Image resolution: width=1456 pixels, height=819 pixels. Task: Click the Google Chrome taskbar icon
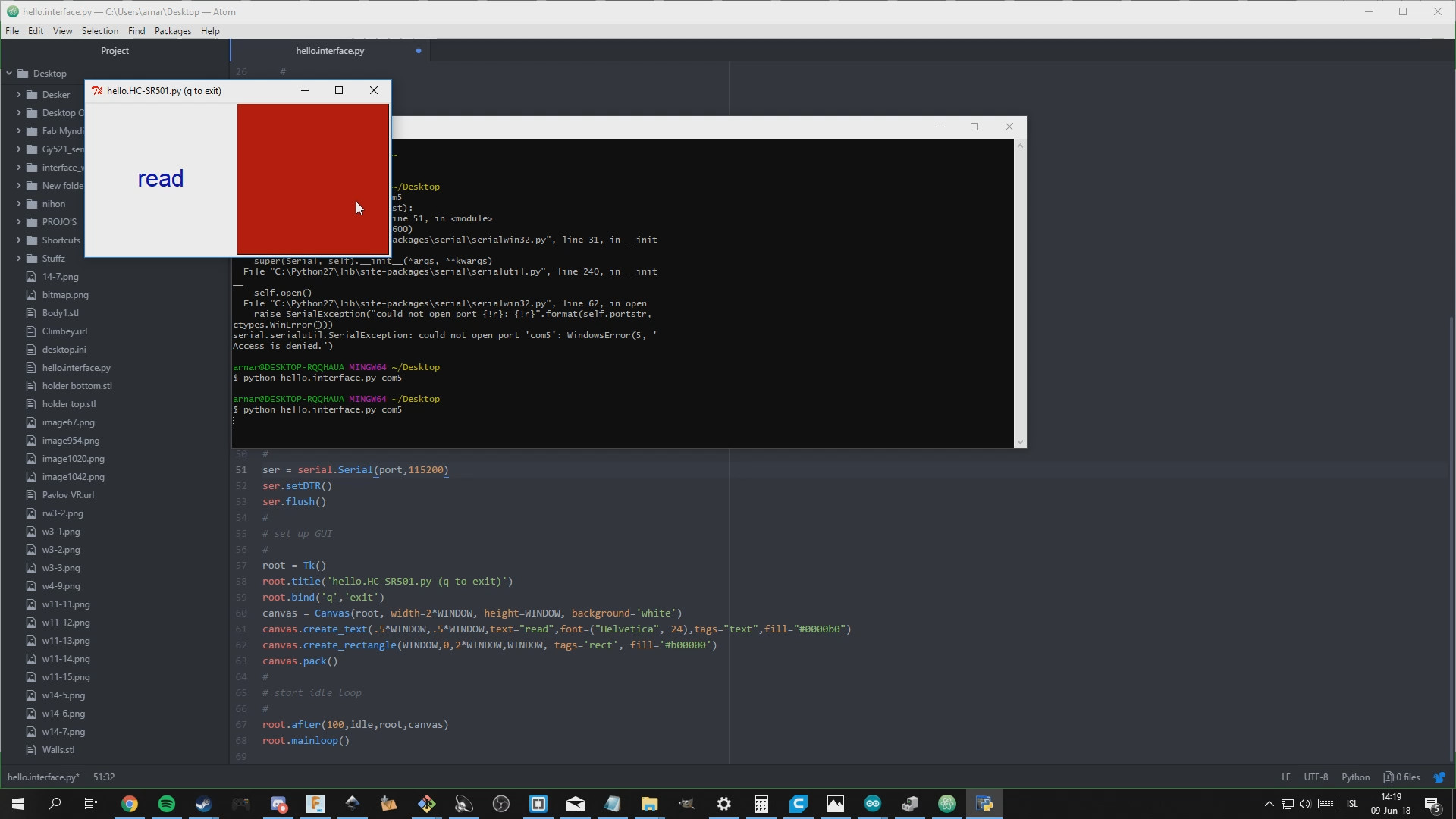coord(130,804)
